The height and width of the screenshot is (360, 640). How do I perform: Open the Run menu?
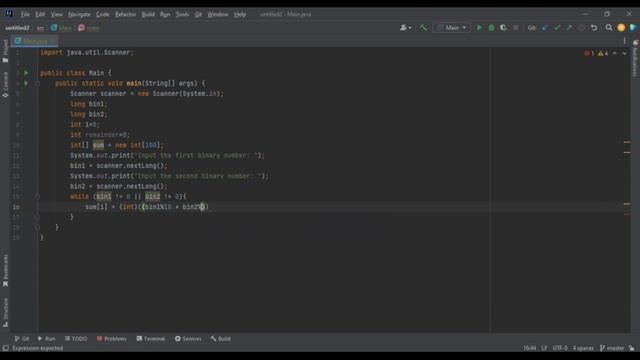165,14
